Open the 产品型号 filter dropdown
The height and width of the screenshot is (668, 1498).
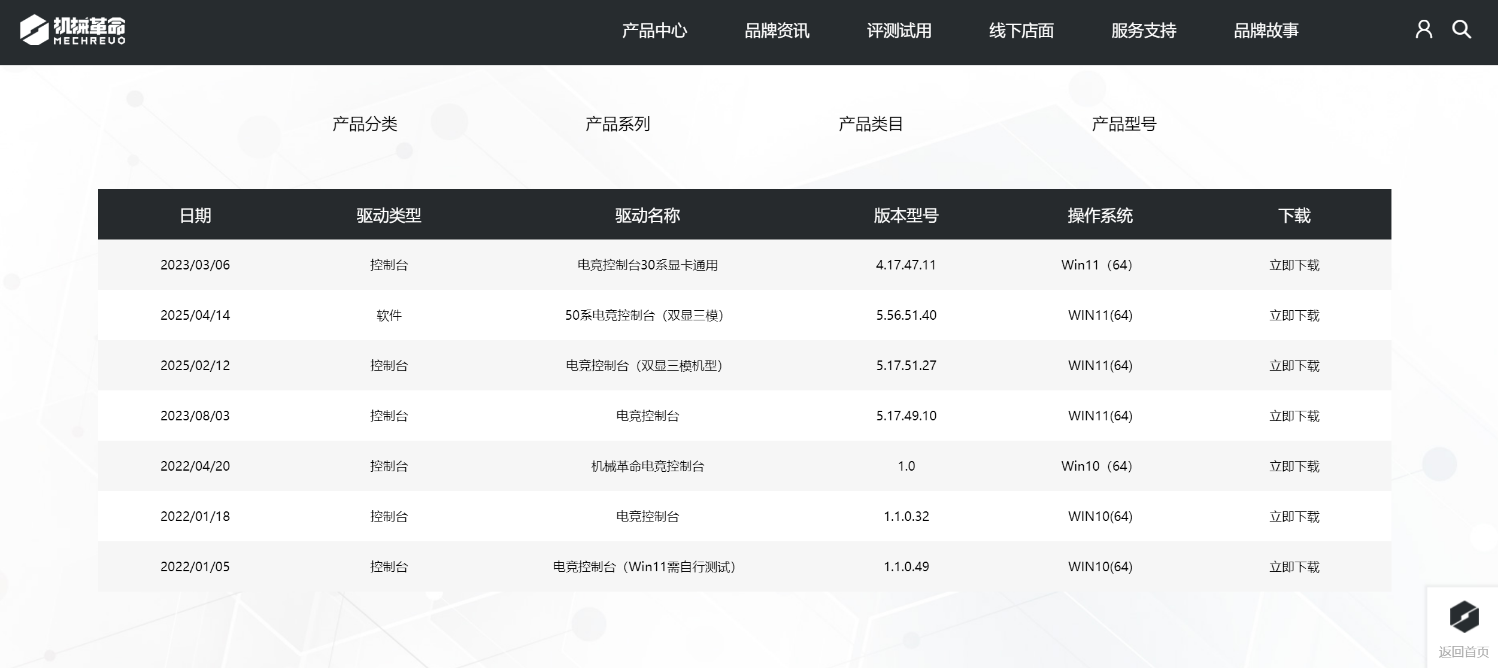tap(1124, 124)
